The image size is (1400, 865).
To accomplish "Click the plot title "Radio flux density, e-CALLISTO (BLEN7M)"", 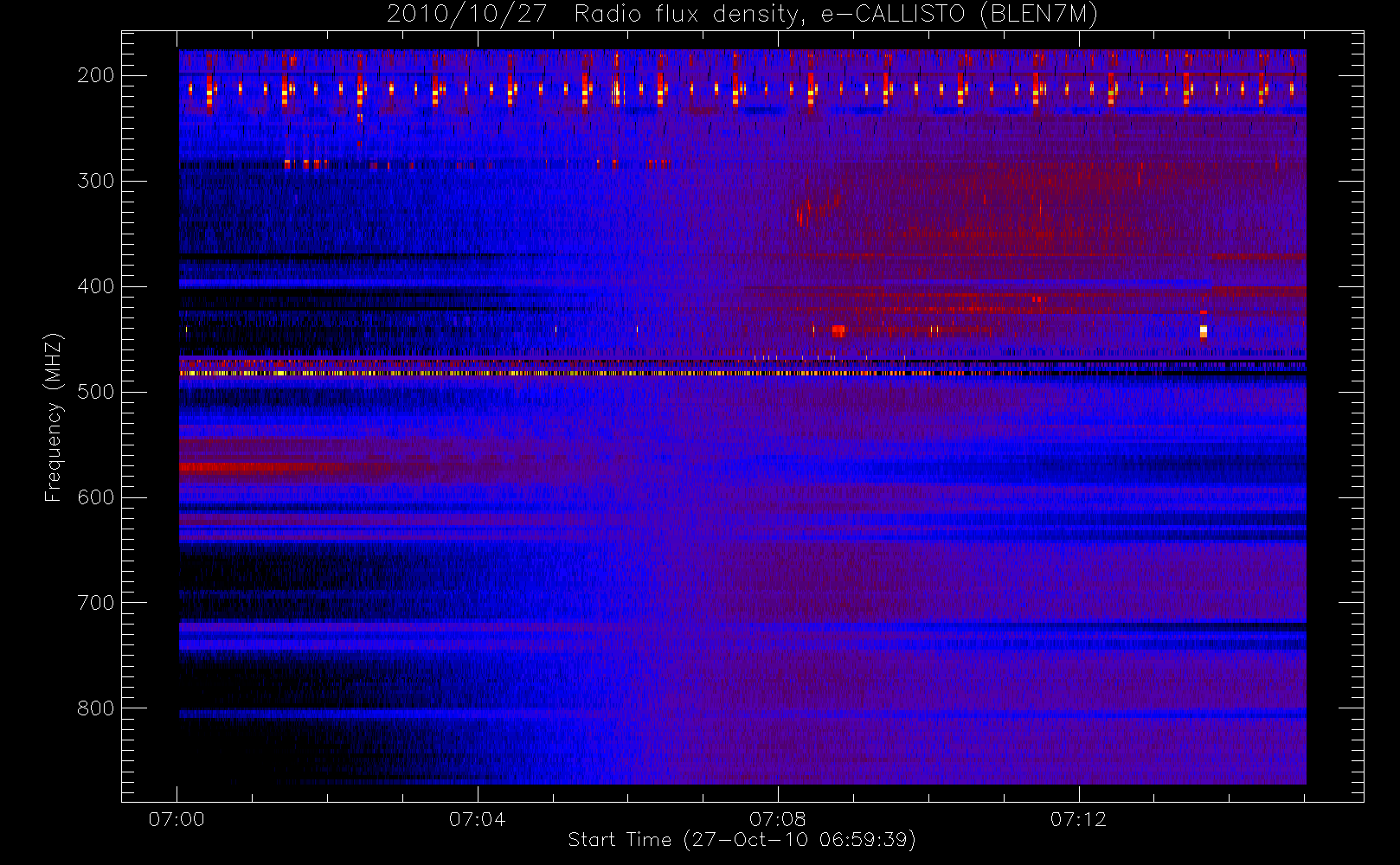I will tap(836, 15).
